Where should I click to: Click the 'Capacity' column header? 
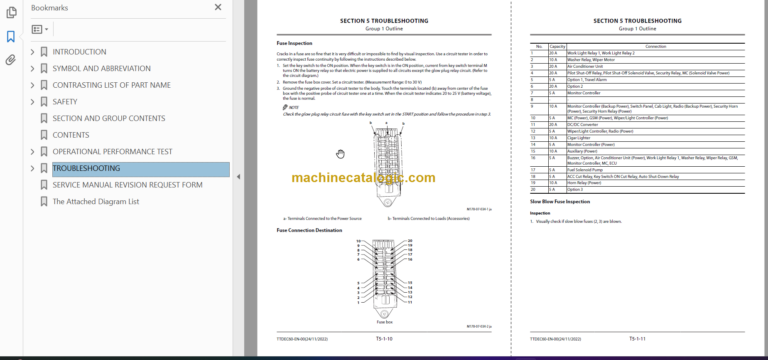(557, 47)
